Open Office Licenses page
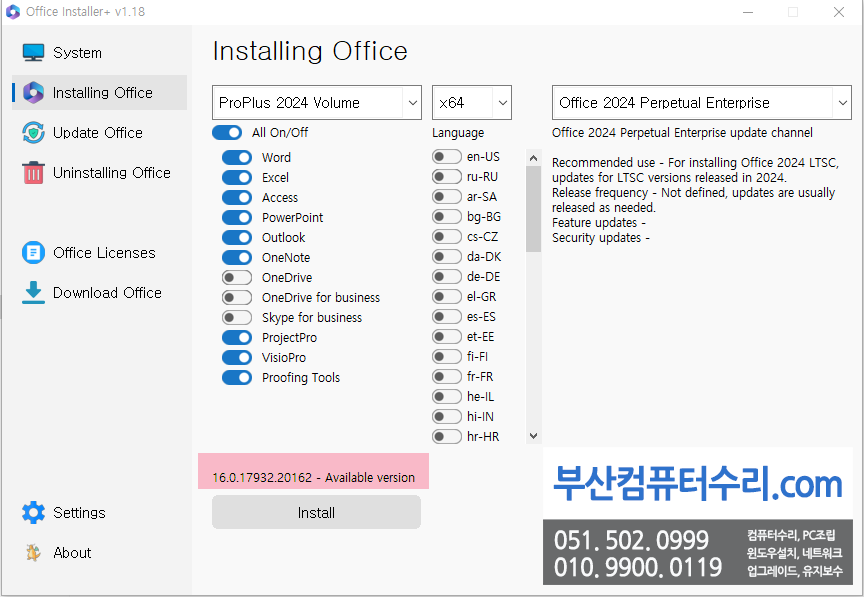Viewport: 864px width, 597px height. tap(104, 252)
